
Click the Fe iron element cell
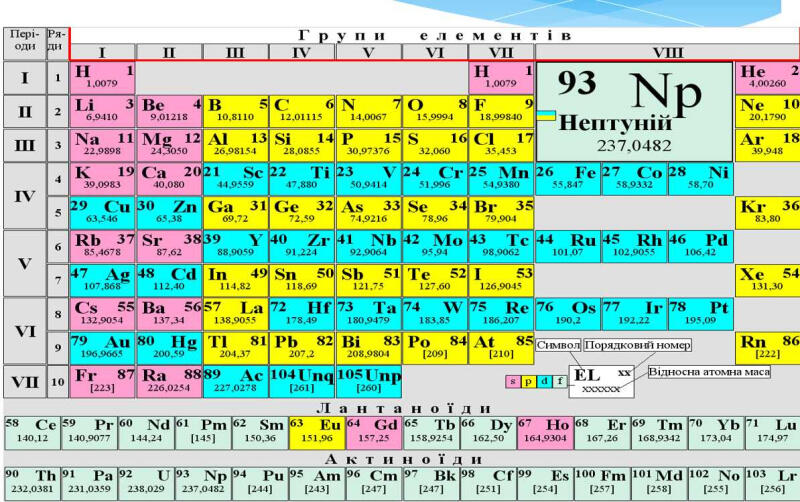click(567, 179)
